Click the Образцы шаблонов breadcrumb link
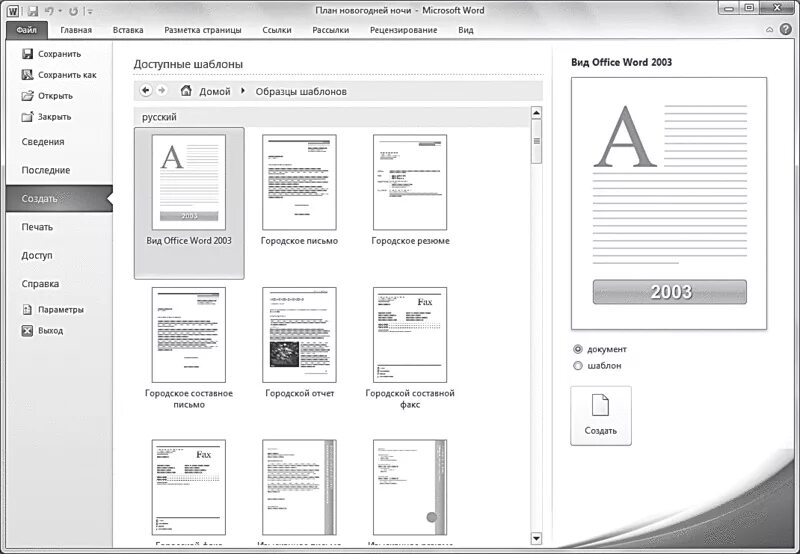The height and width of the screenshot is (554, 800). pyautogui.click(x=301, y=91)
